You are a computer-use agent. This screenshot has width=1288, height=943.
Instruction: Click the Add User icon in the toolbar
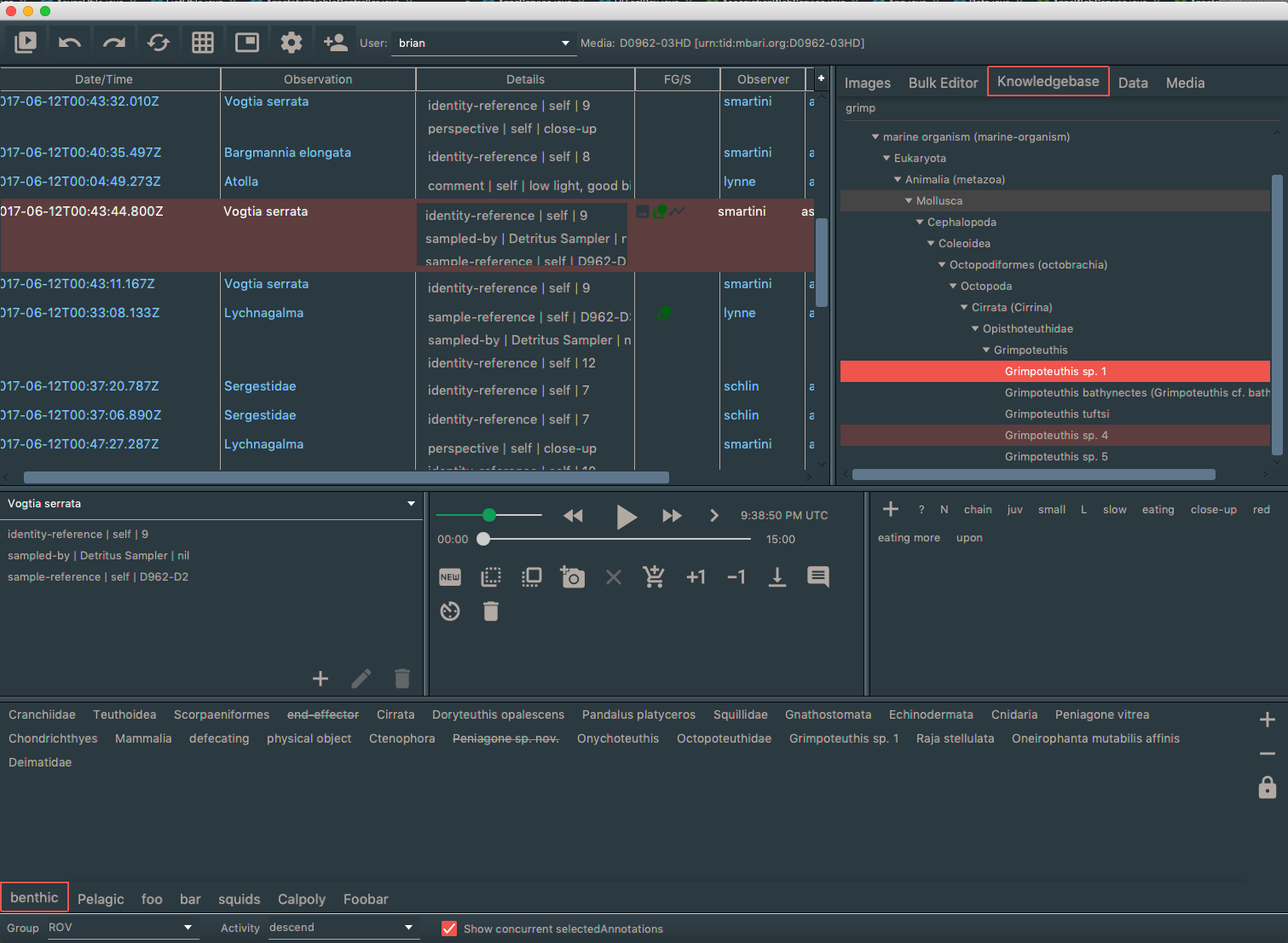(x=335, y=41)
